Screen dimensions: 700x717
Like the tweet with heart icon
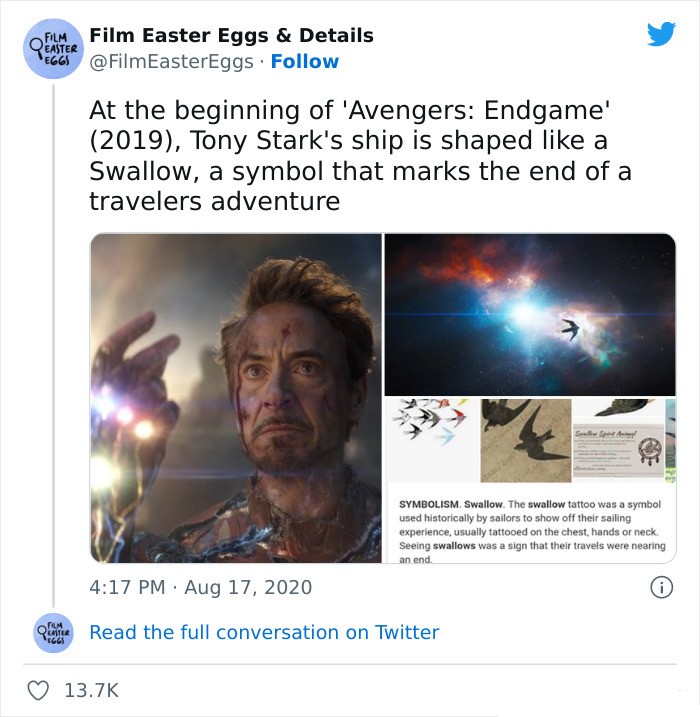click(x=38, y=690)
